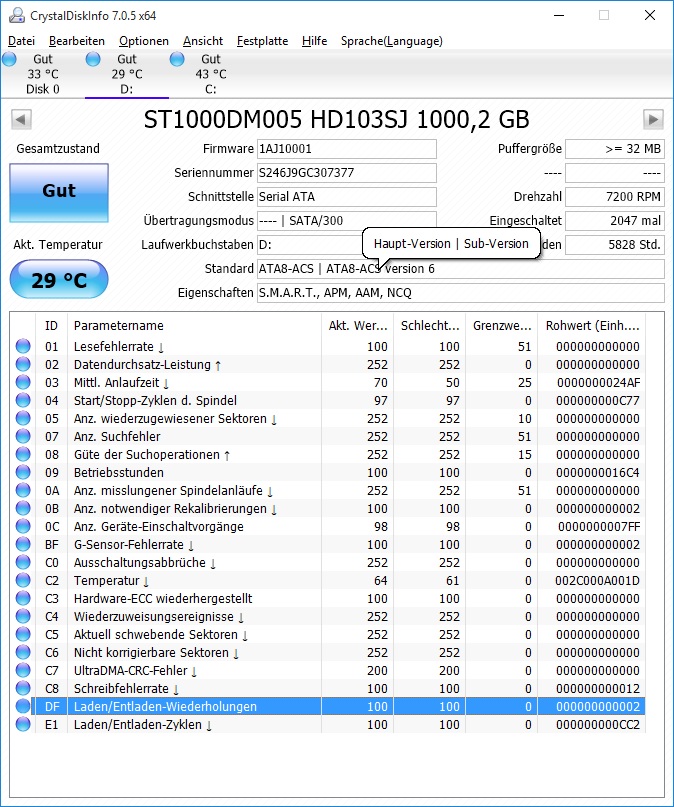The width and height of the screenshot is (674, 807).
Task: Click raw value 002C000A001D of Temperatur
Action: pyautogui.click(x=597, y=581)
